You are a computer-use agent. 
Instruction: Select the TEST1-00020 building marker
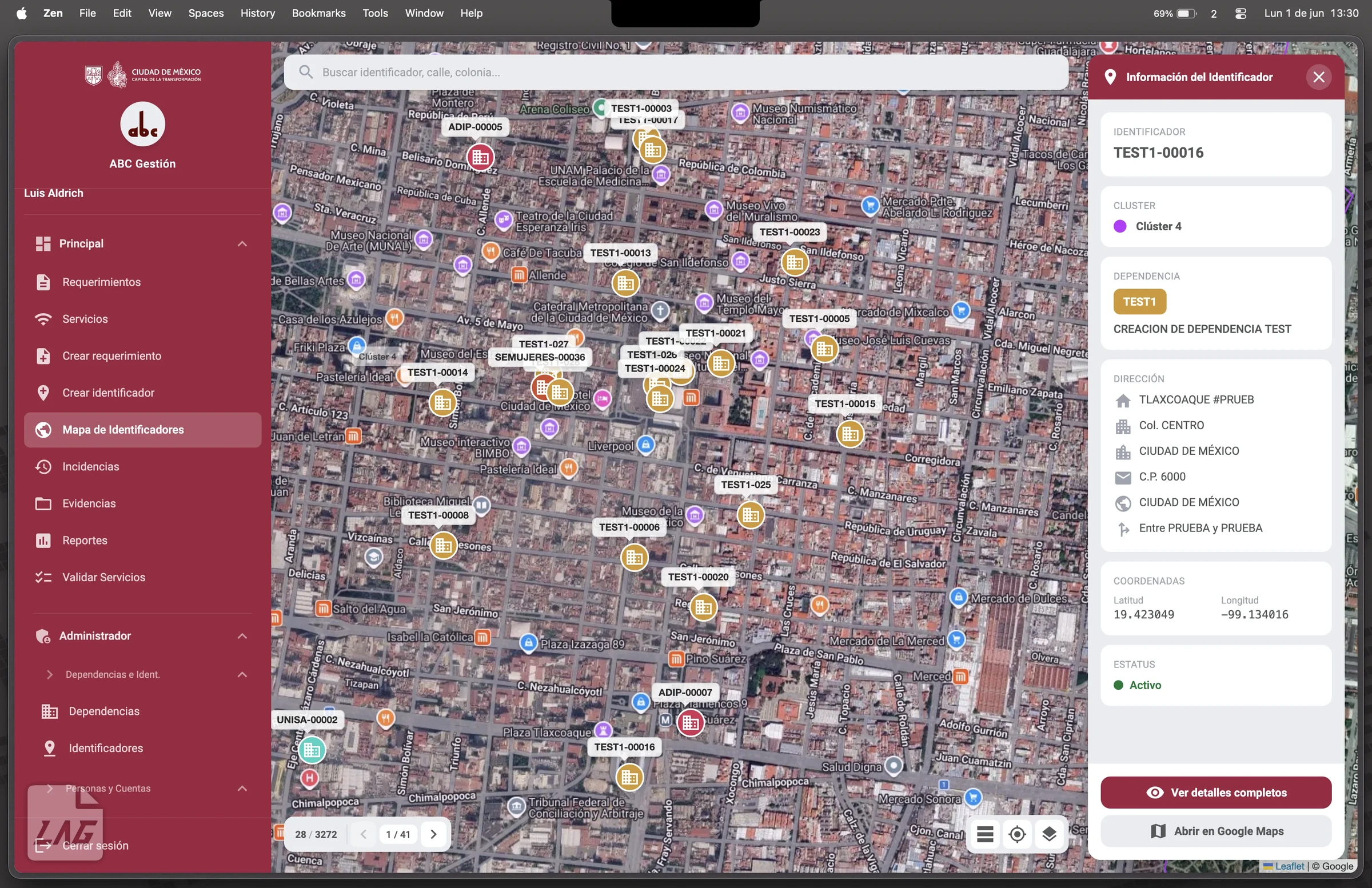(x=703, y=607)
